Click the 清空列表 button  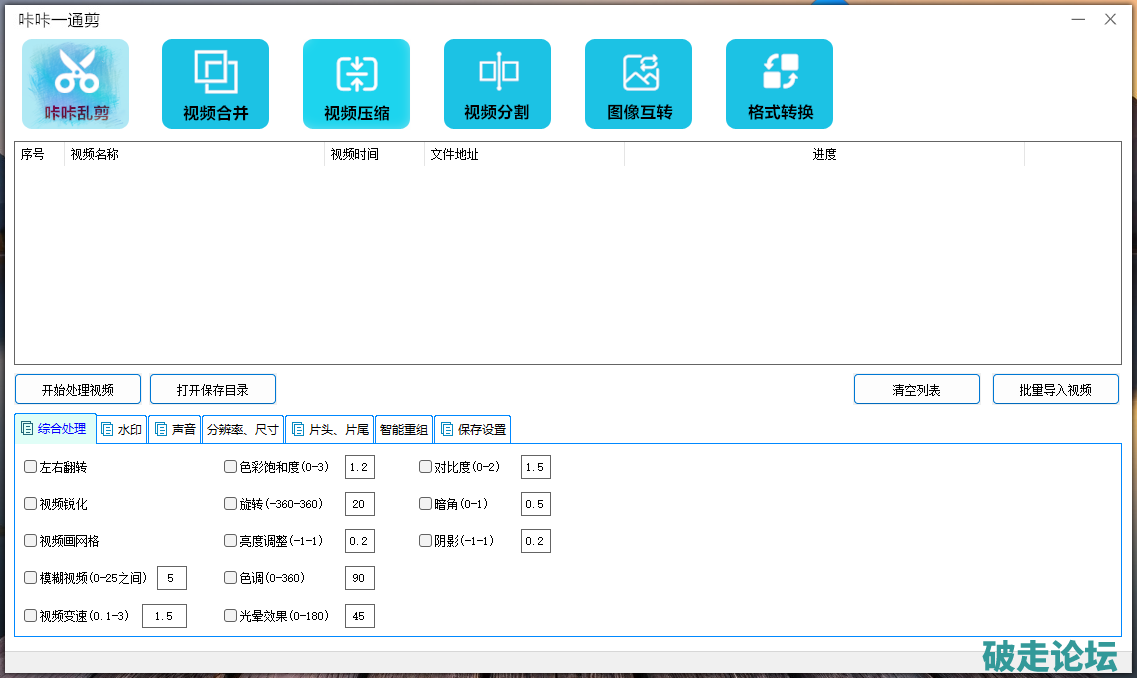pyautogui.click(x=916, y=390)
